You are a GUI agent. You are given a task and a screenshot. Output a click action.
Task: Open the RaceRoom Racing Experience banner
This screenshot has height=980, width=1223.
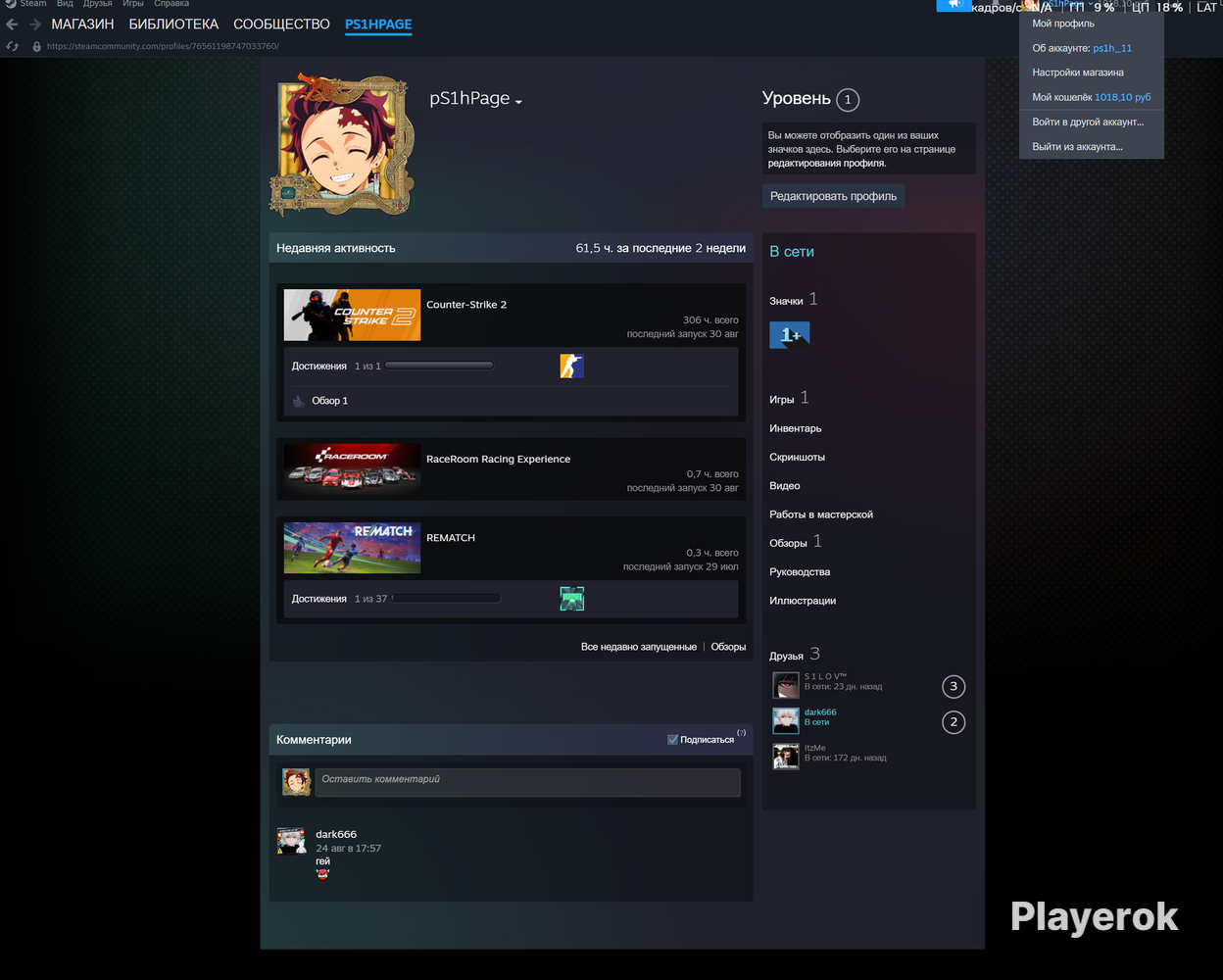pyautogui.click(x=352, y=468)
